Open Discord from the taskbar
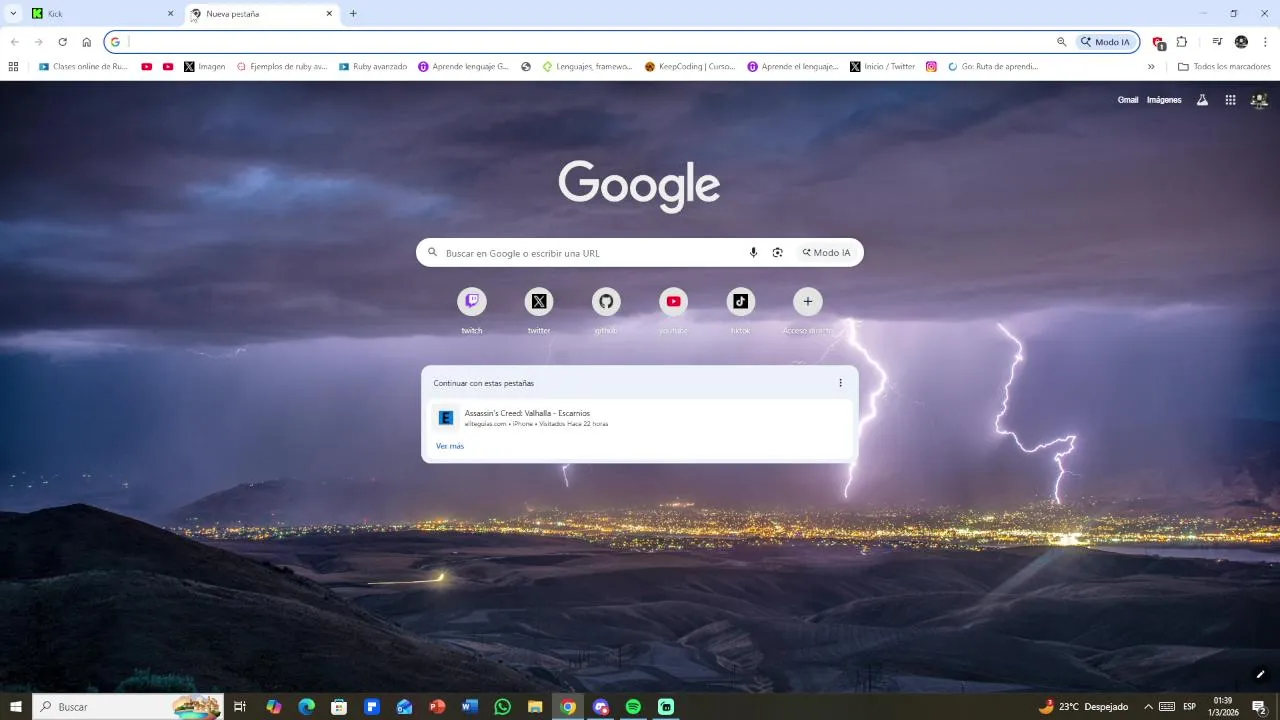Screen dimensions: 1280x720 (601, 707)
